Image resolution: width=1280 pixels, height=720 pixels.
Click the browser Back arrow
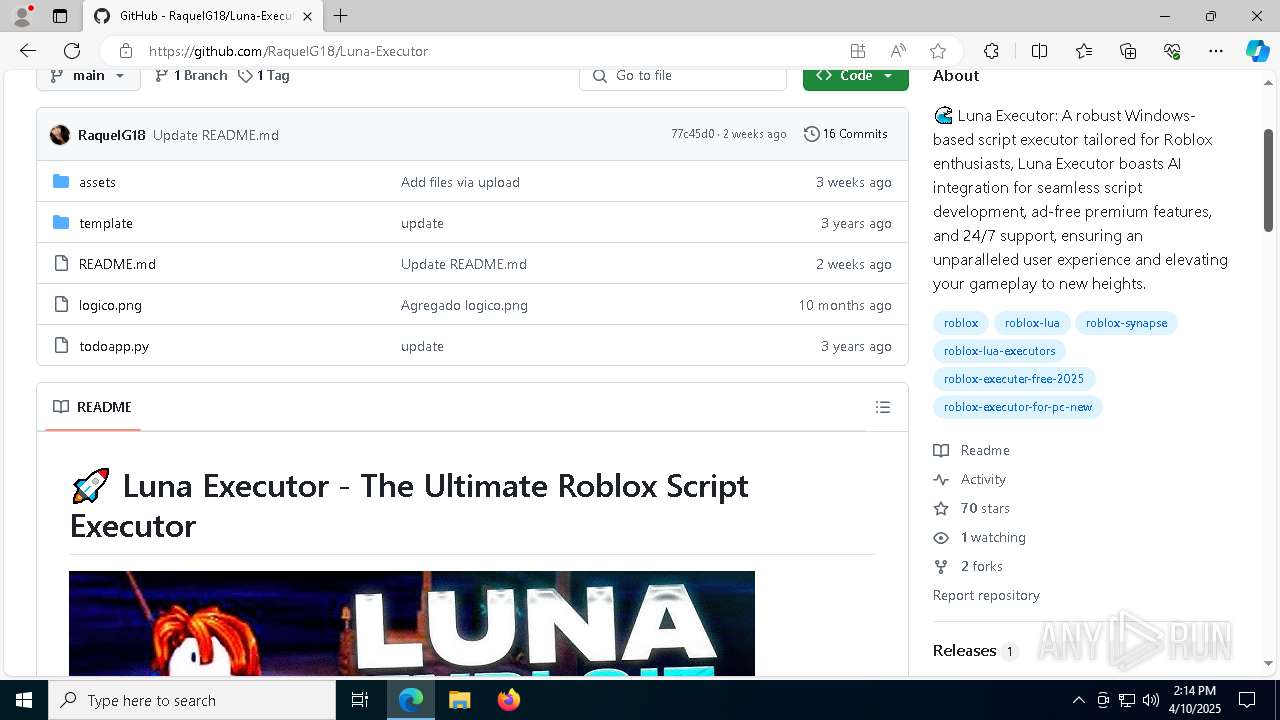pyautogui.click(x=28, y=51)
